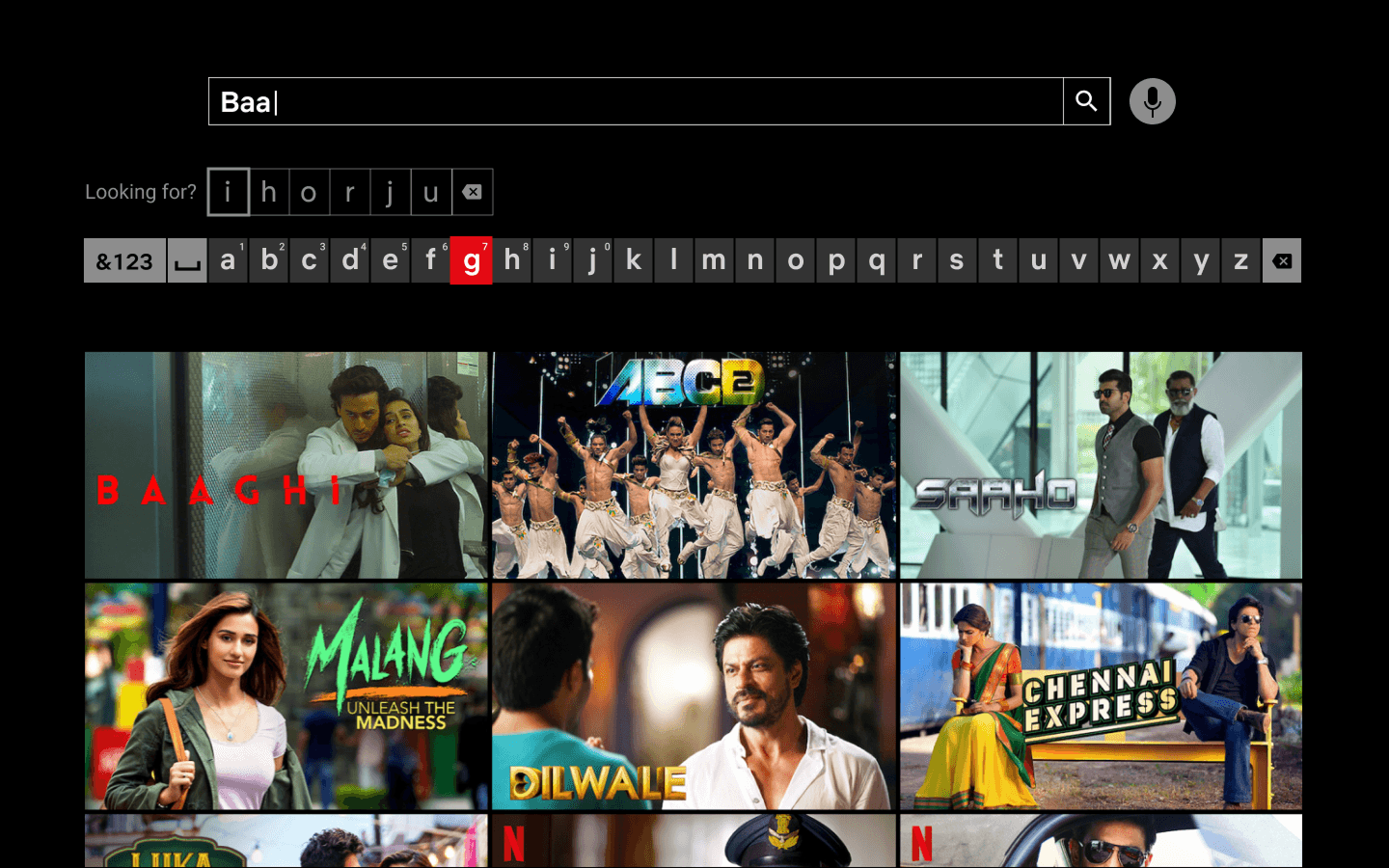
Task: Select key h on the main keyboard row
Action: click(x=512, y=260)
